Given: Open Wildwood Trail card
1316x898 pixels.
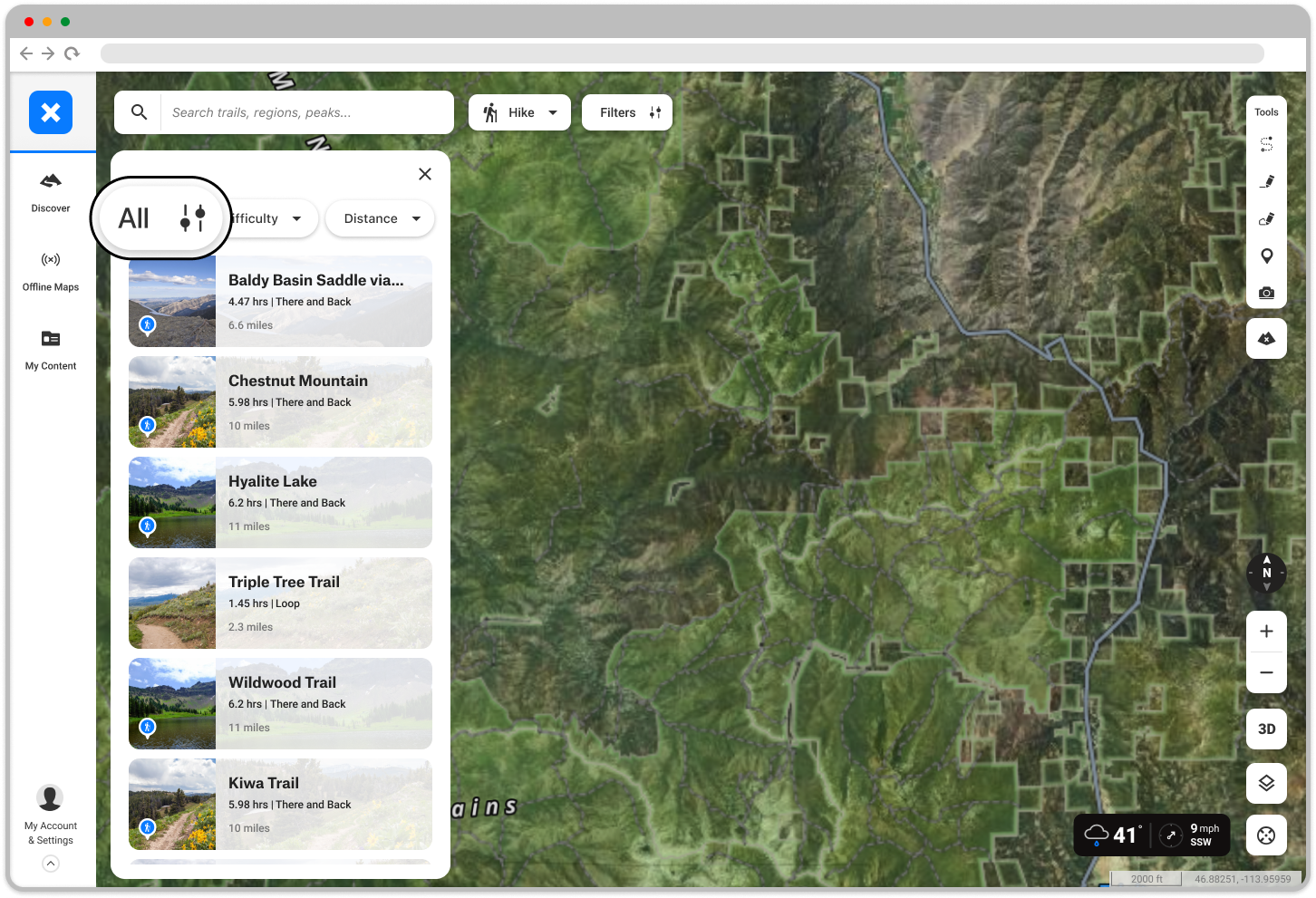Looking at the screenshot, I should 280,704.
